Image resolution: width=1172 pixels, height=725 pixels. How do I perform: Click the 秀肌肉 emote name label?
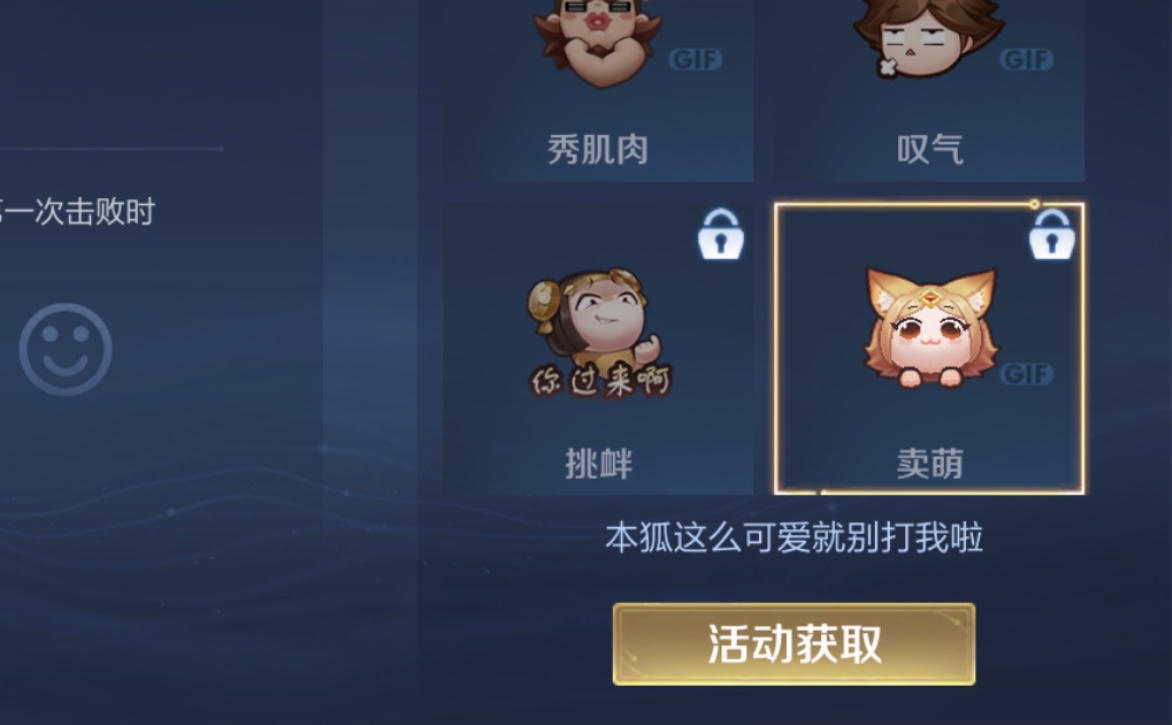(598, 149)
